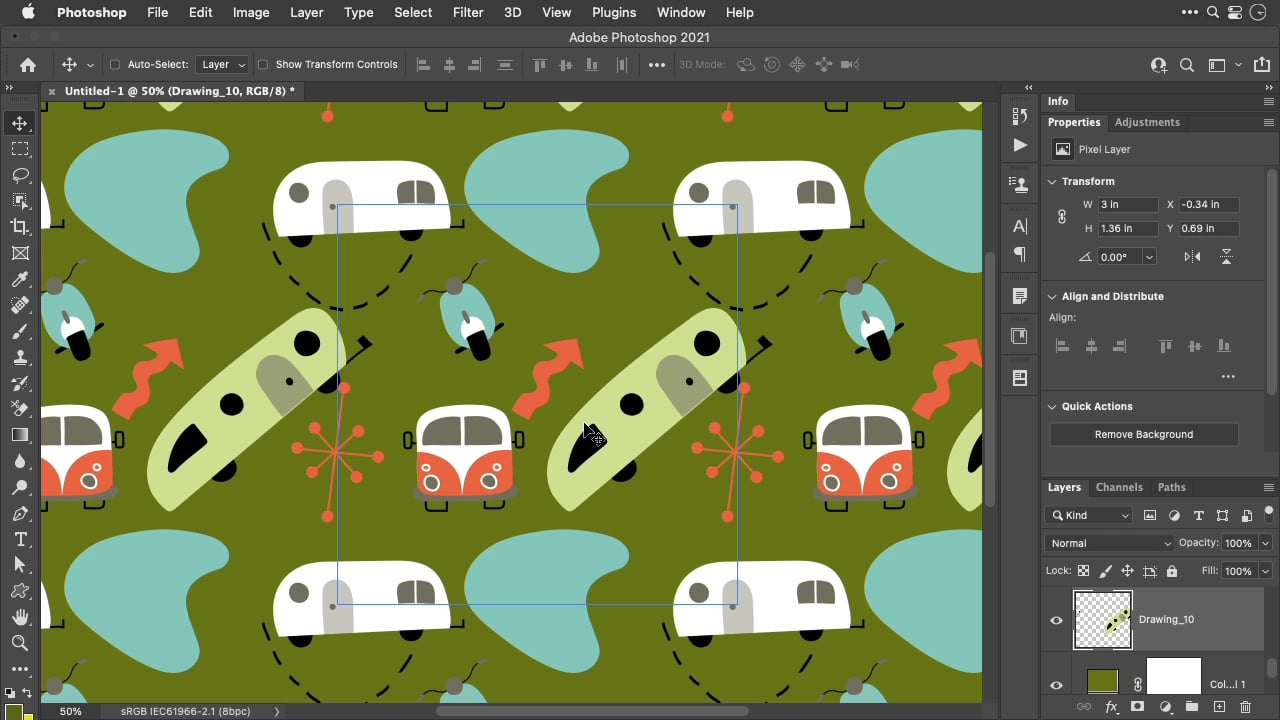Image resolution: width=1280 pixels, height=720 pixels.
Task: Toggle layer filtering switch on/off
Action: pos(1267,514)
